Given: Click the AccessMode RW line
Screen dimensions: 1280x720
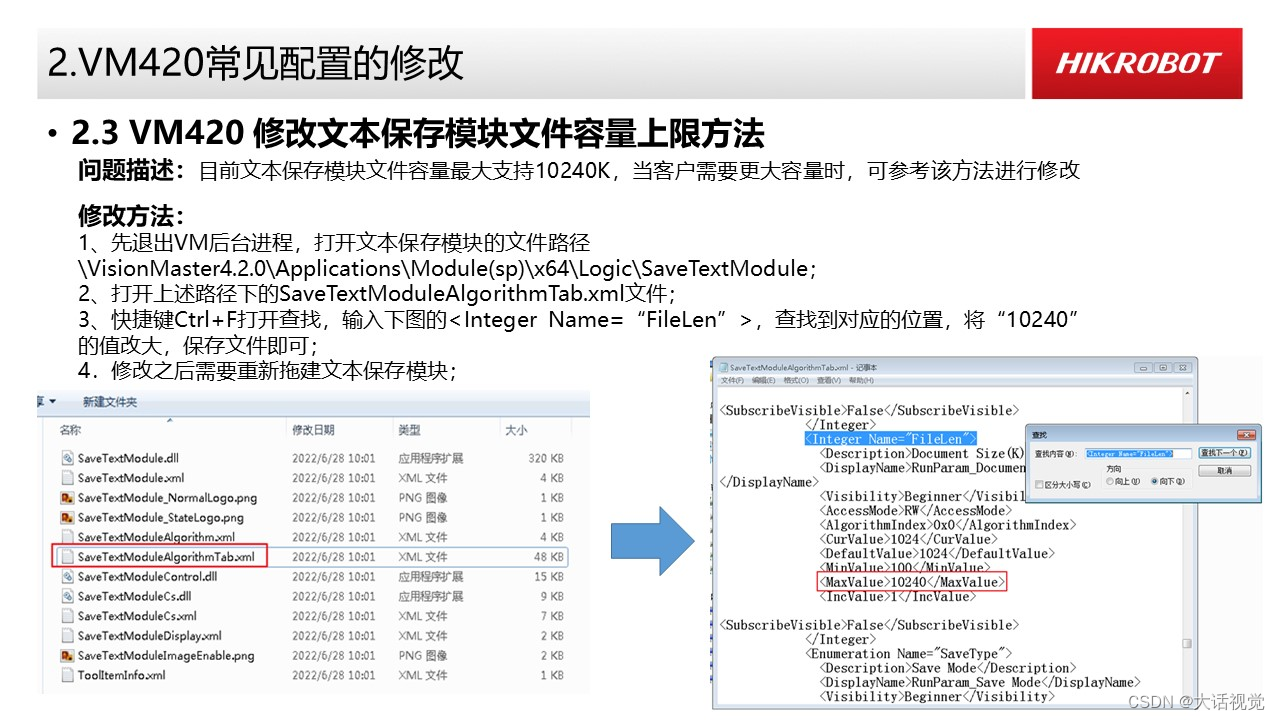Looking at the screenshot, I should coord(916,510).
